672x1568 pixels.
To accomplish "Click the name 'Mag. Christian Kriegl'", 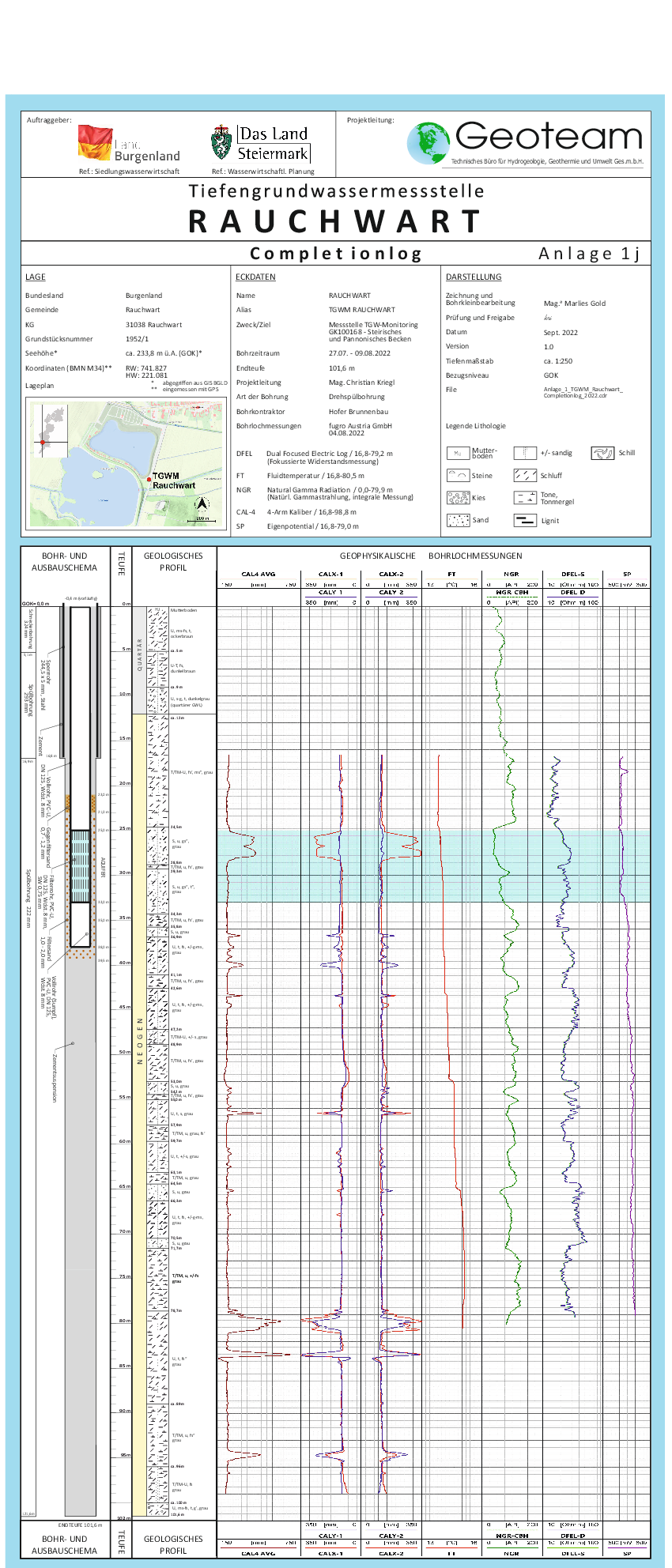I will 361,383.
